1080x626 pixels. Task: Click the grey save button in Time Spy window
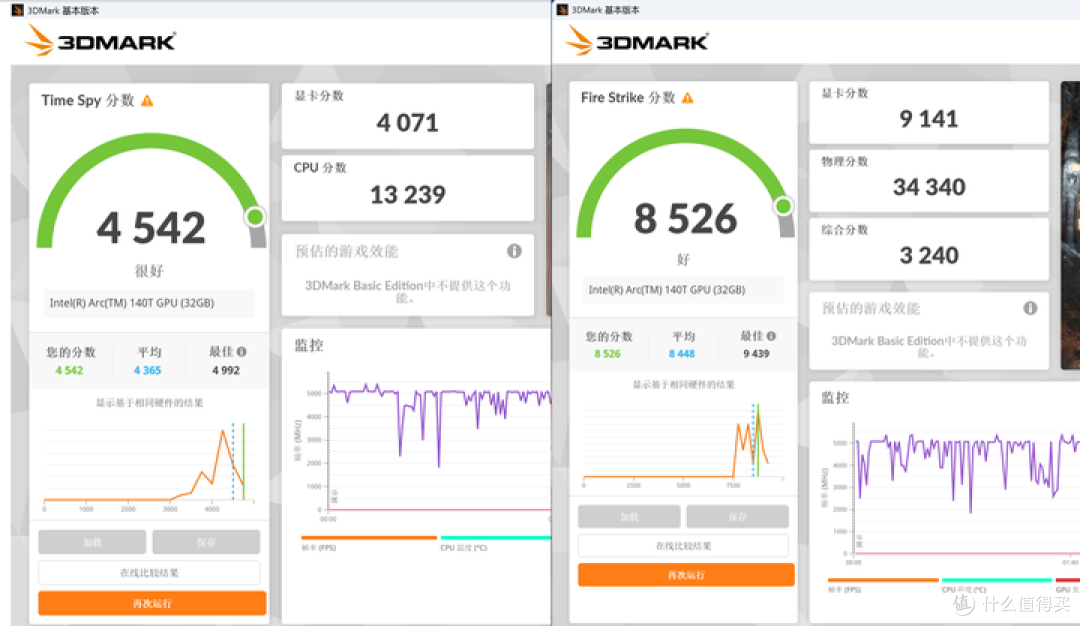click(206, 542)
